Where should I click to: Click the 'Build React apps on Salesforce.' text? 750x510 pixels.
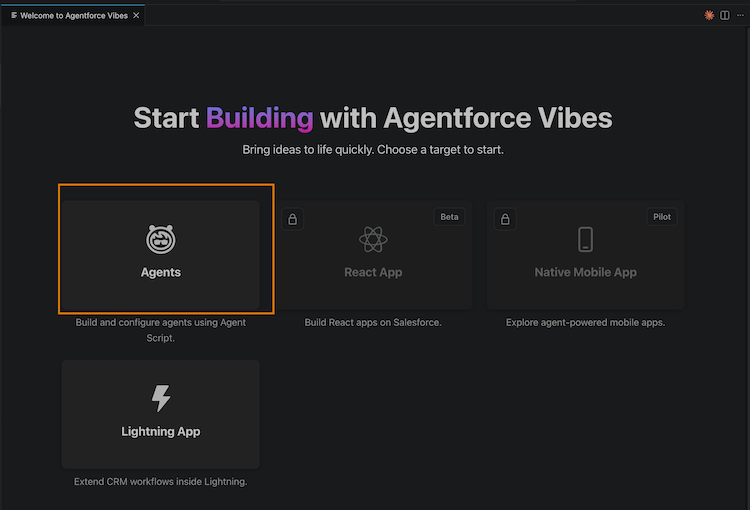[x=373, y=322]
